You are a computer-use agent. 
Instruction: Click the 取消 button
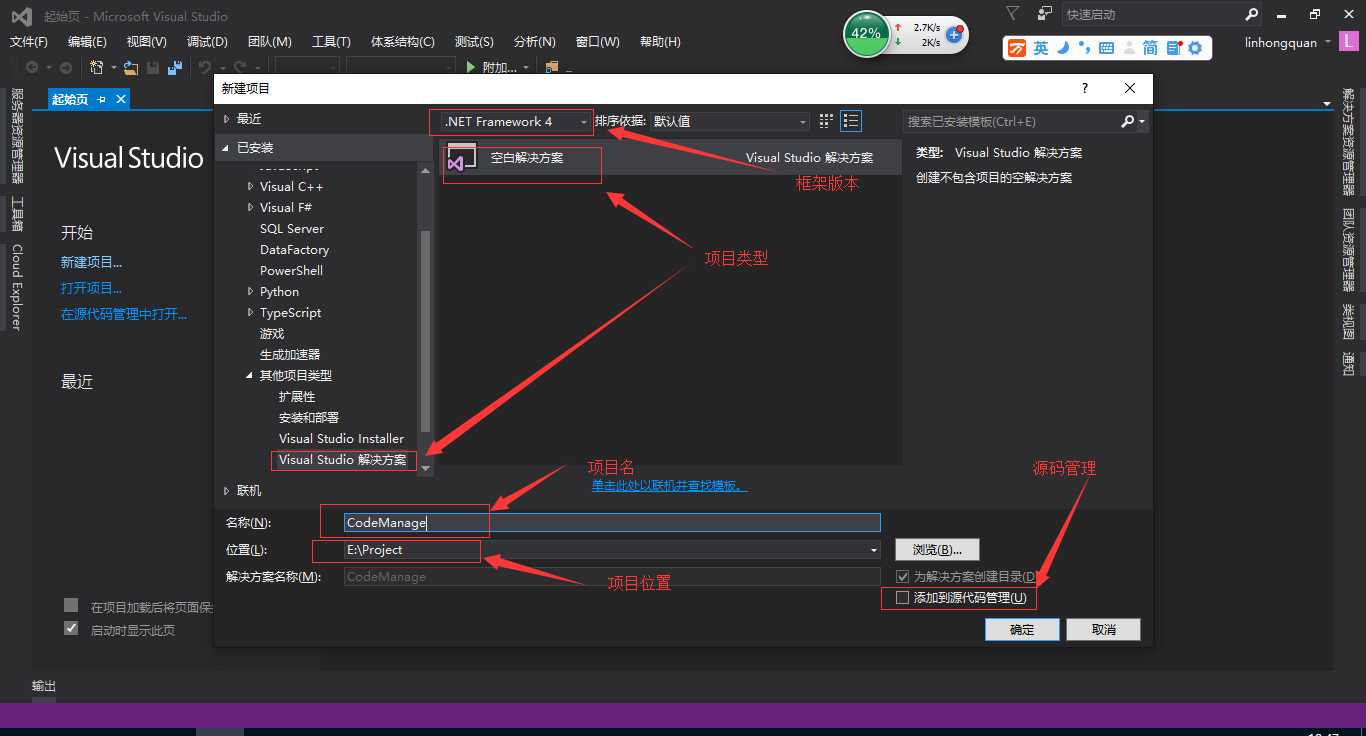click(x=1103, y=630)
